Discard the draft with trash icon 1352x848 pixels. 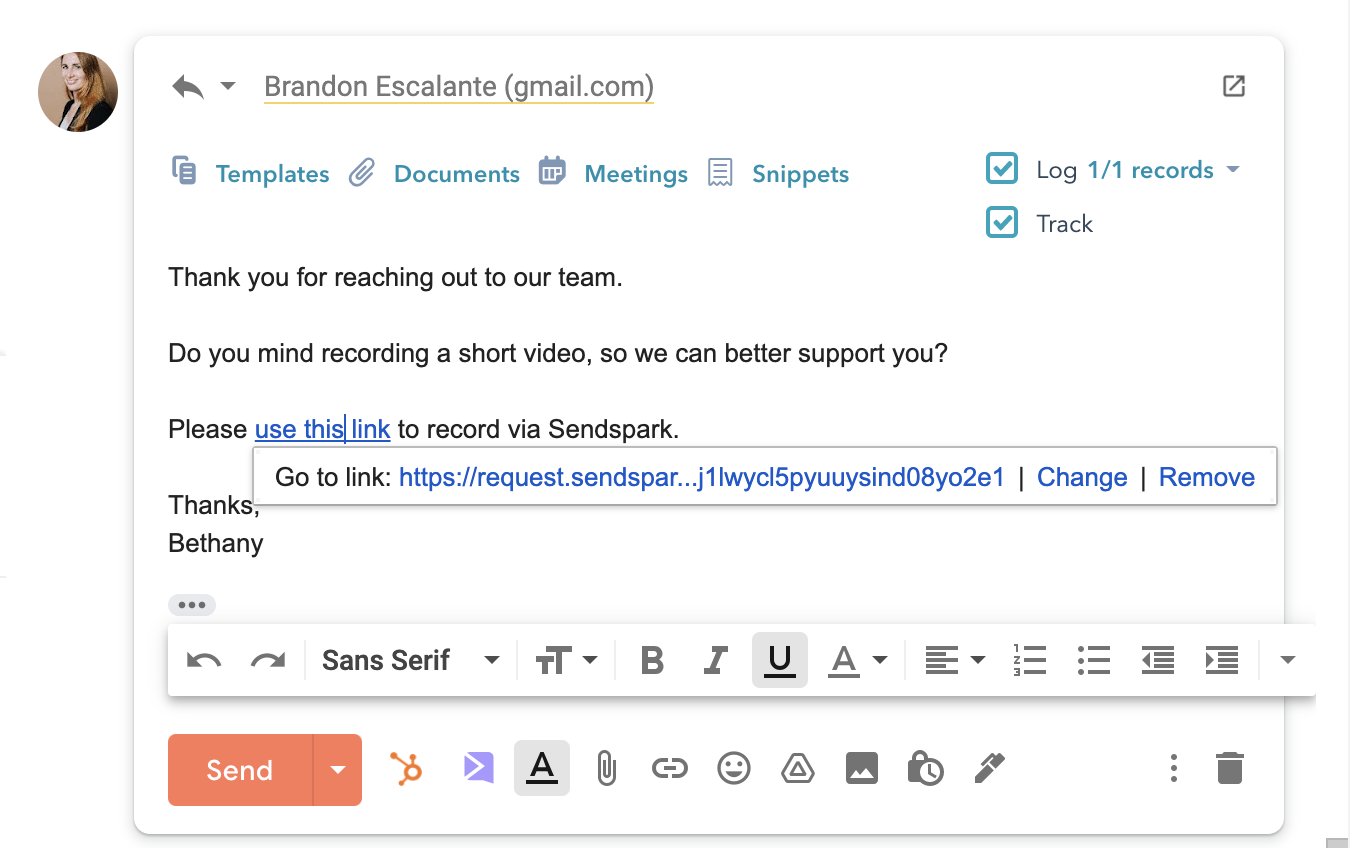[1230, 768]
